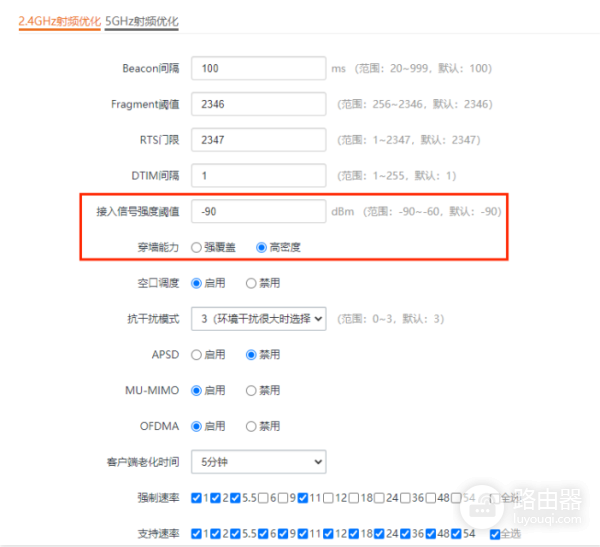
Task: Open the 客户端老化时间 dropdown
Action: (x=259, y=461)
